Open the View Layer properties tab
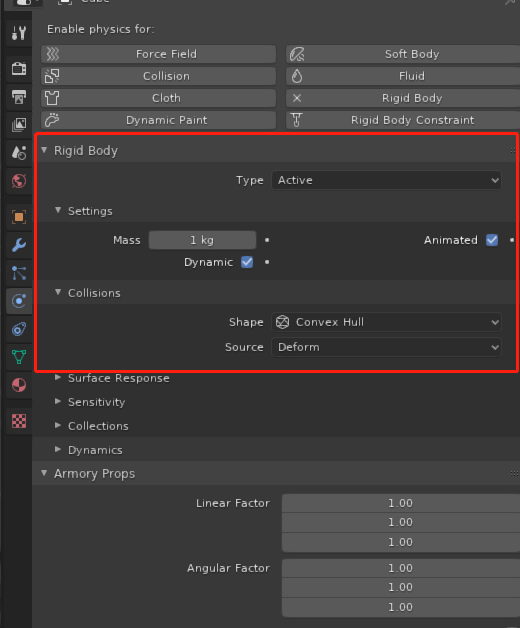Image resolution: width=520 pixels, height=628 pixels. pos(19,125)
